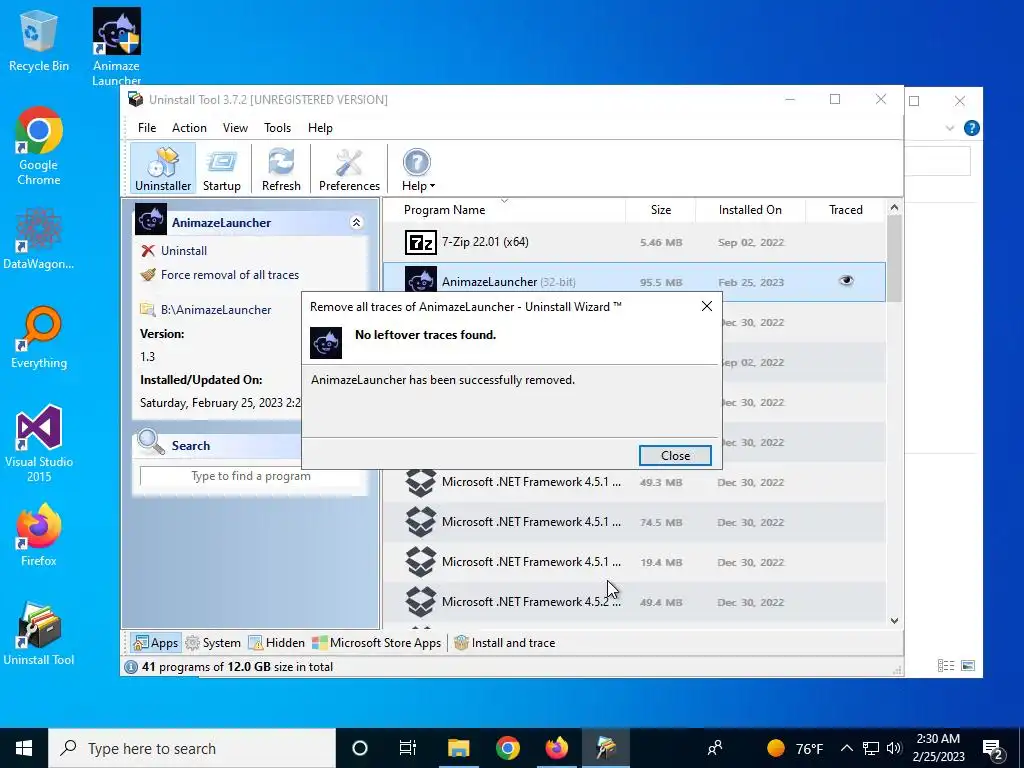Select Animaze Launcher desktop shortcut
Viewport: 1024px width, 768px height.
[116, 47]
